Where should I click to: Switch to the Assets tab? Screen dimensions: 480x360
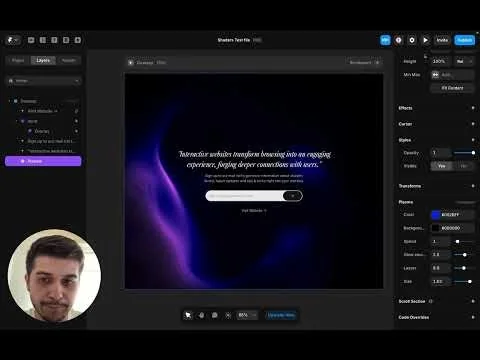click(69, 60)
